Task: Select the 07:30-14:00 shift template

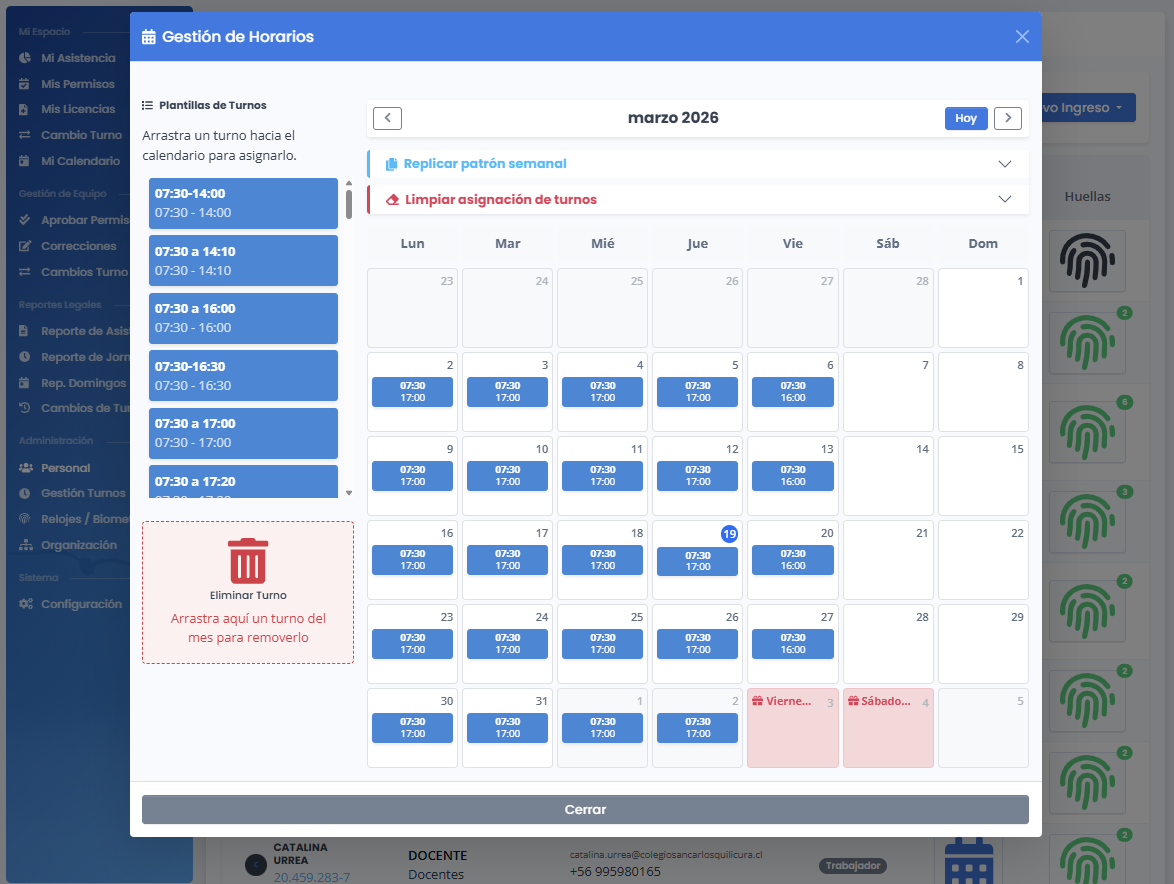Action: click(243, 203)
